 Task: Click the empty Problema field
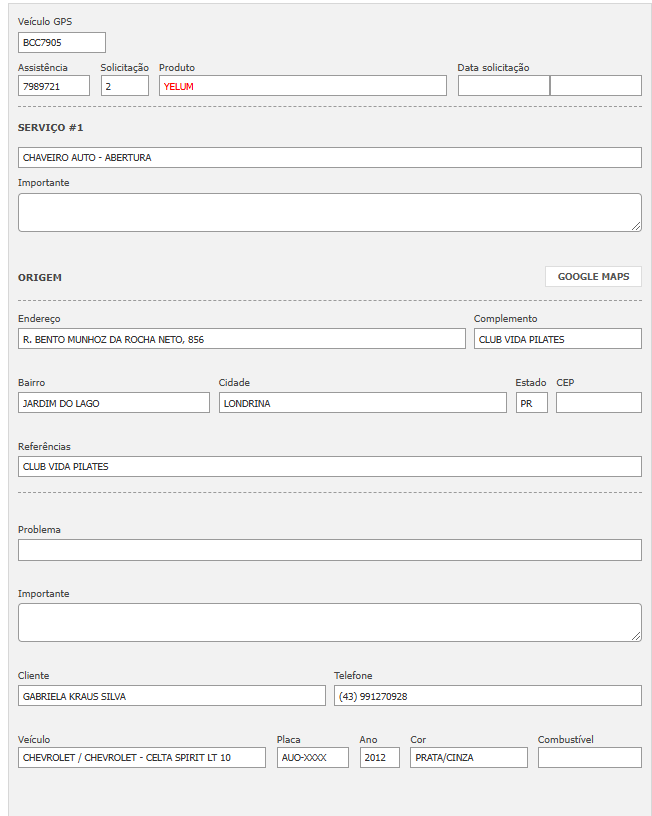tap(329, 550)
